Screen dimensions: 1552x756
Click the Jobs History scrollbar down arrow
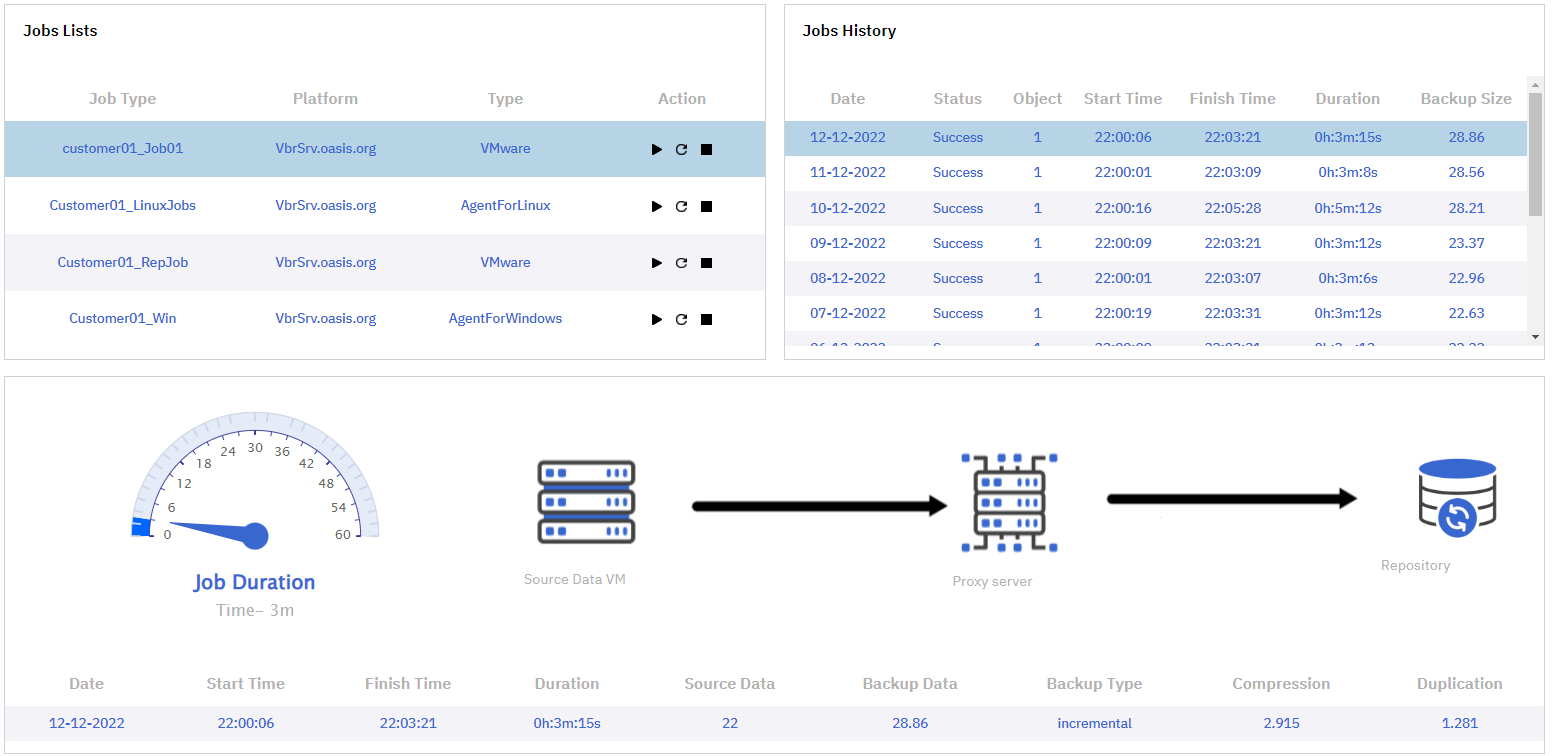[1536, 338]
